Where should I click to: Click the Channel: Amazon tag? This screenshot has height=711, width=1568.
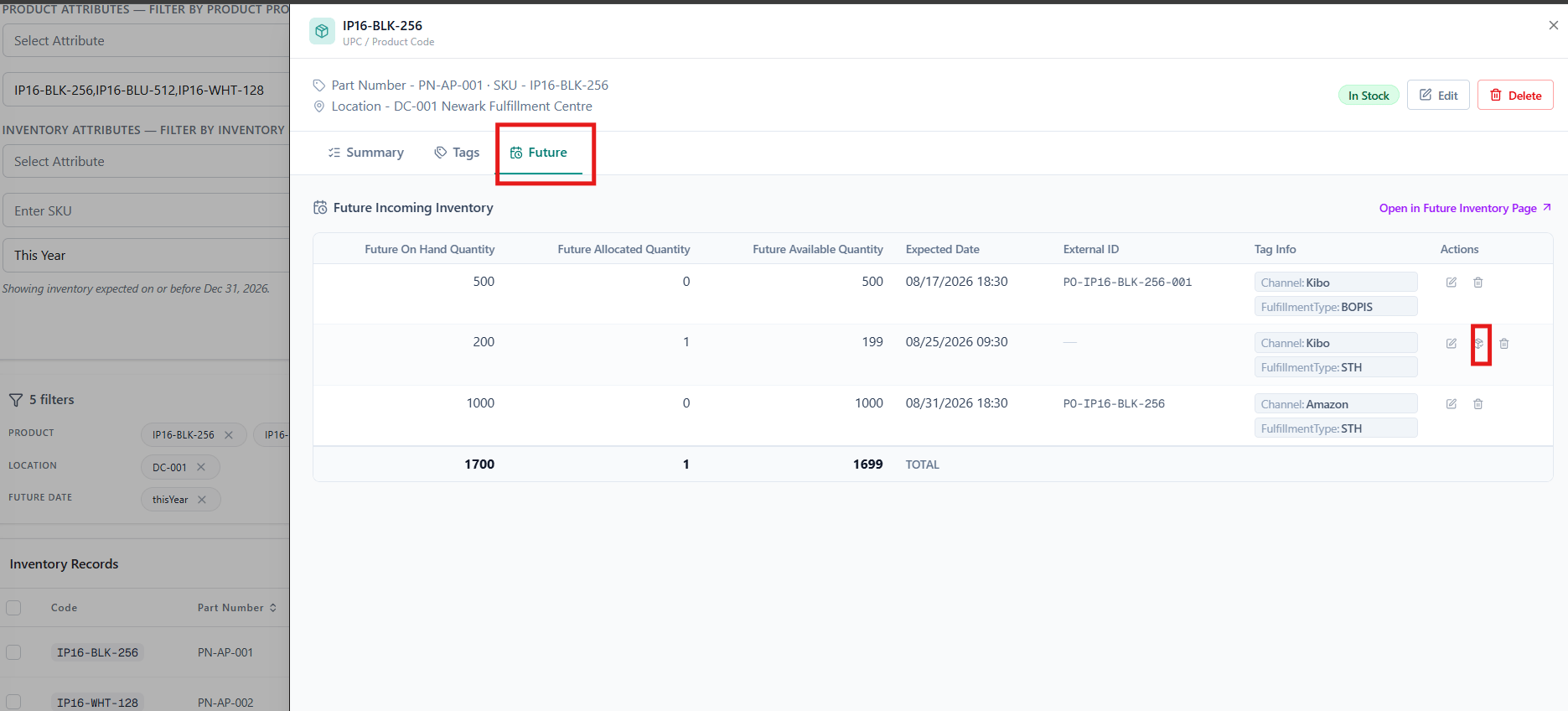(1336, 404)
